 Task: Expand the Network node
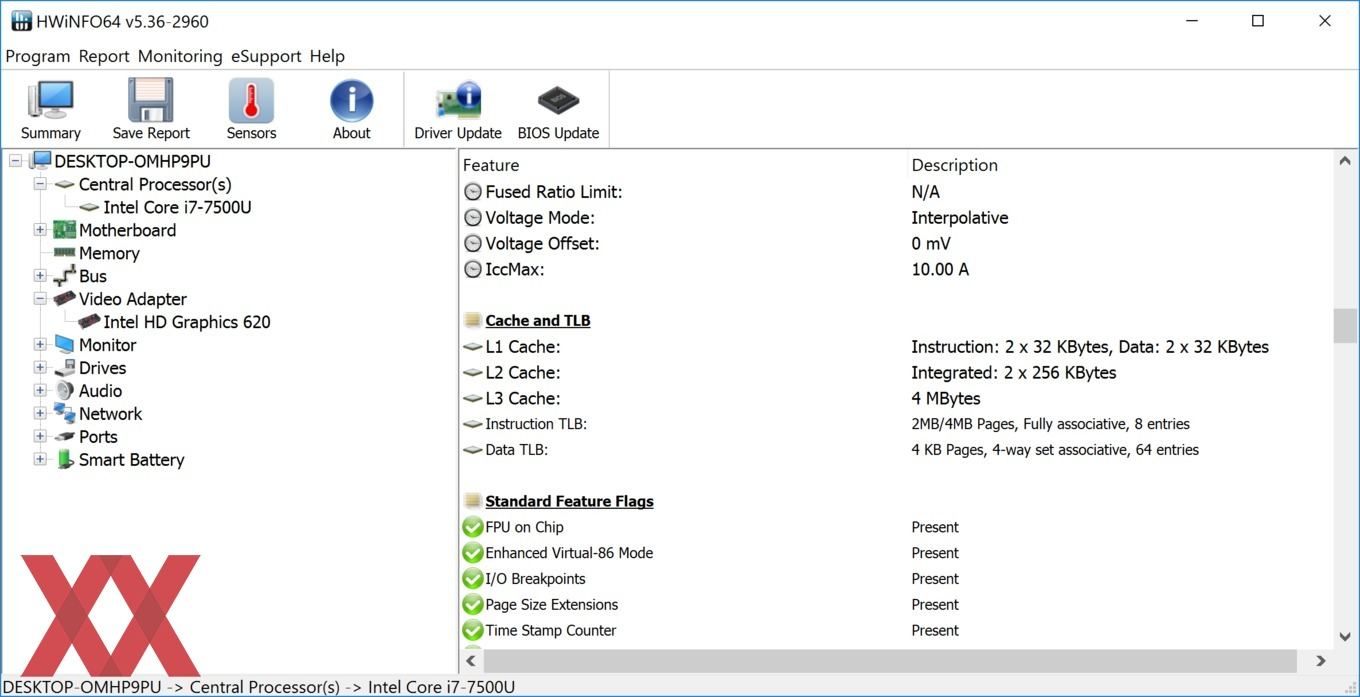(x=40, y=414)
